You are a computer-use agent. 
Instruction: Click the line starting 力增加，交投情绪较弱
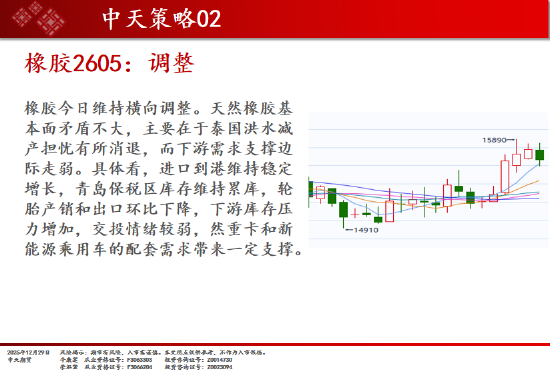(x=159, y=229)
